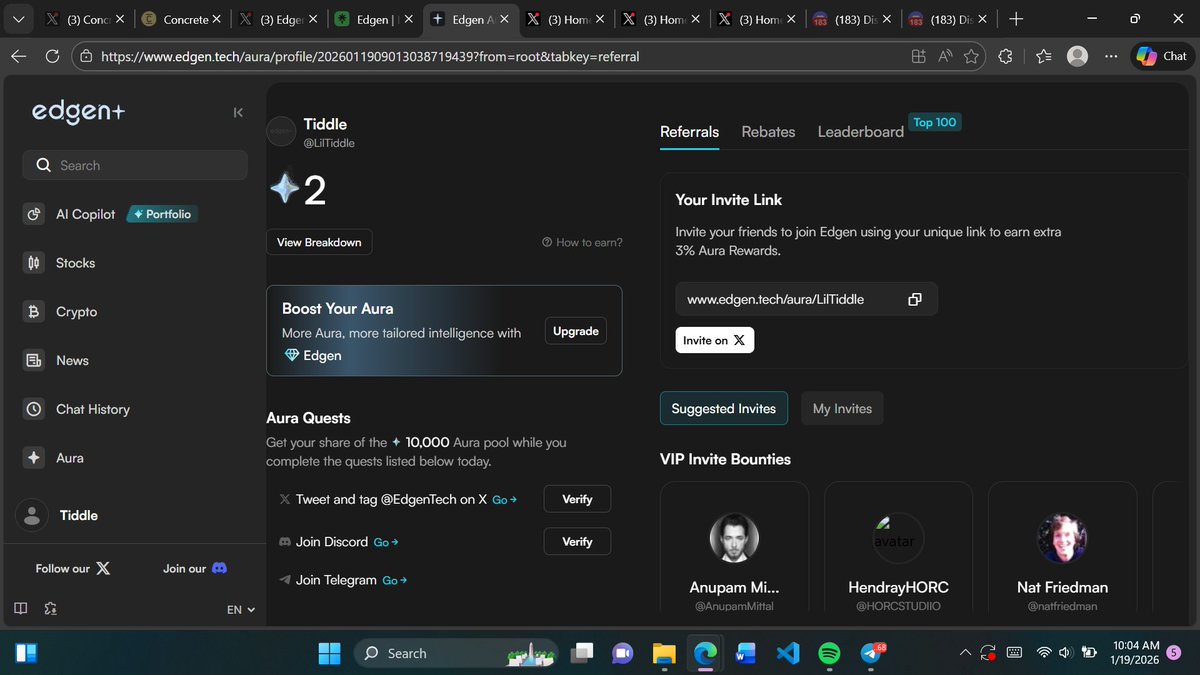Select the Suggested Invites tab
Image resolution: width=1200 pixels, height=675 pixels.
(724, 408)
